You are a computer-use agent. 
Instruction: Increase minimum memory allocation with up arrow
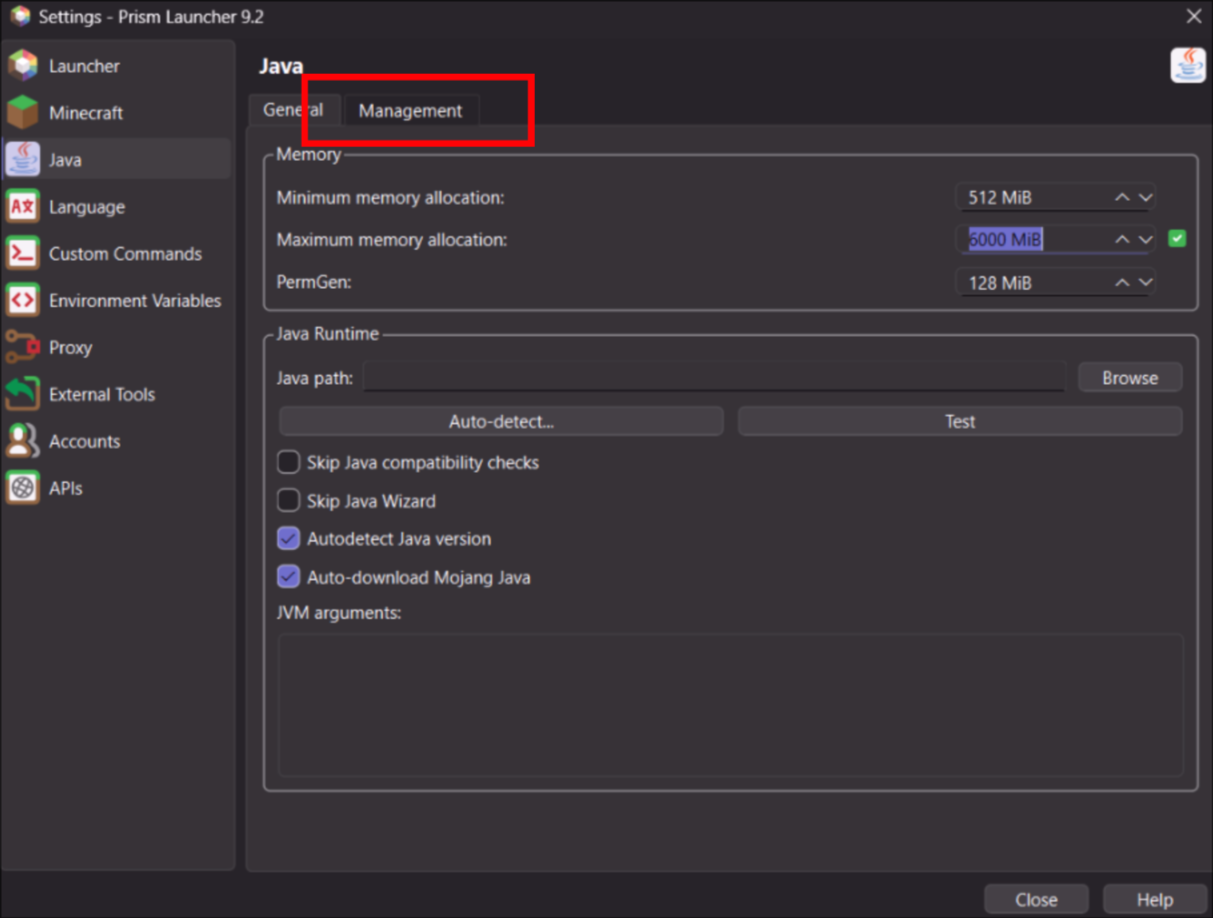(x=1122, y=198)
